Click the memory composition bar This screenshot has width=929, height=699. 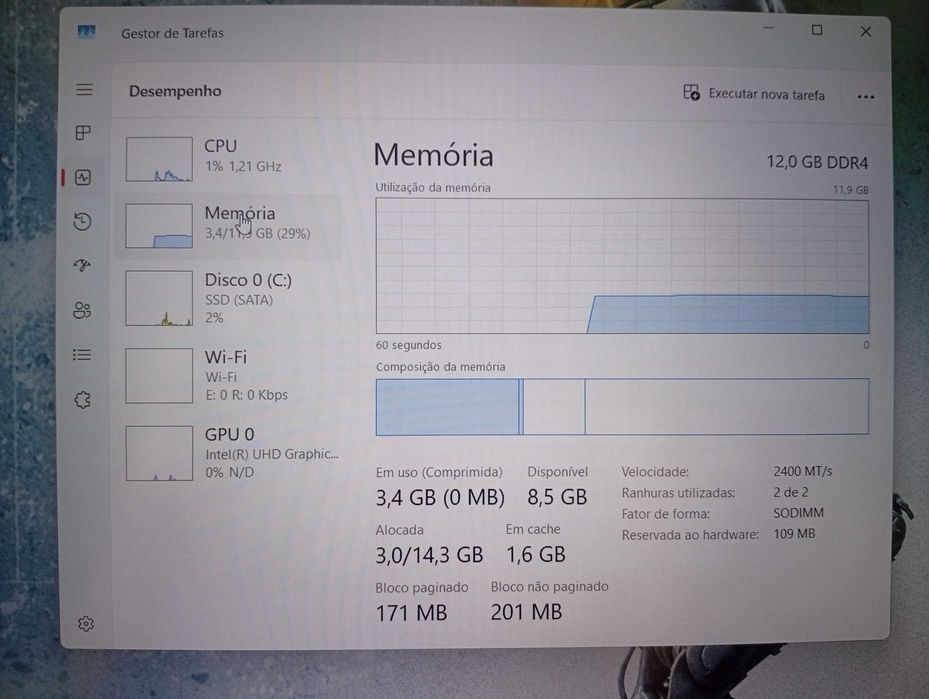[622, 407]
